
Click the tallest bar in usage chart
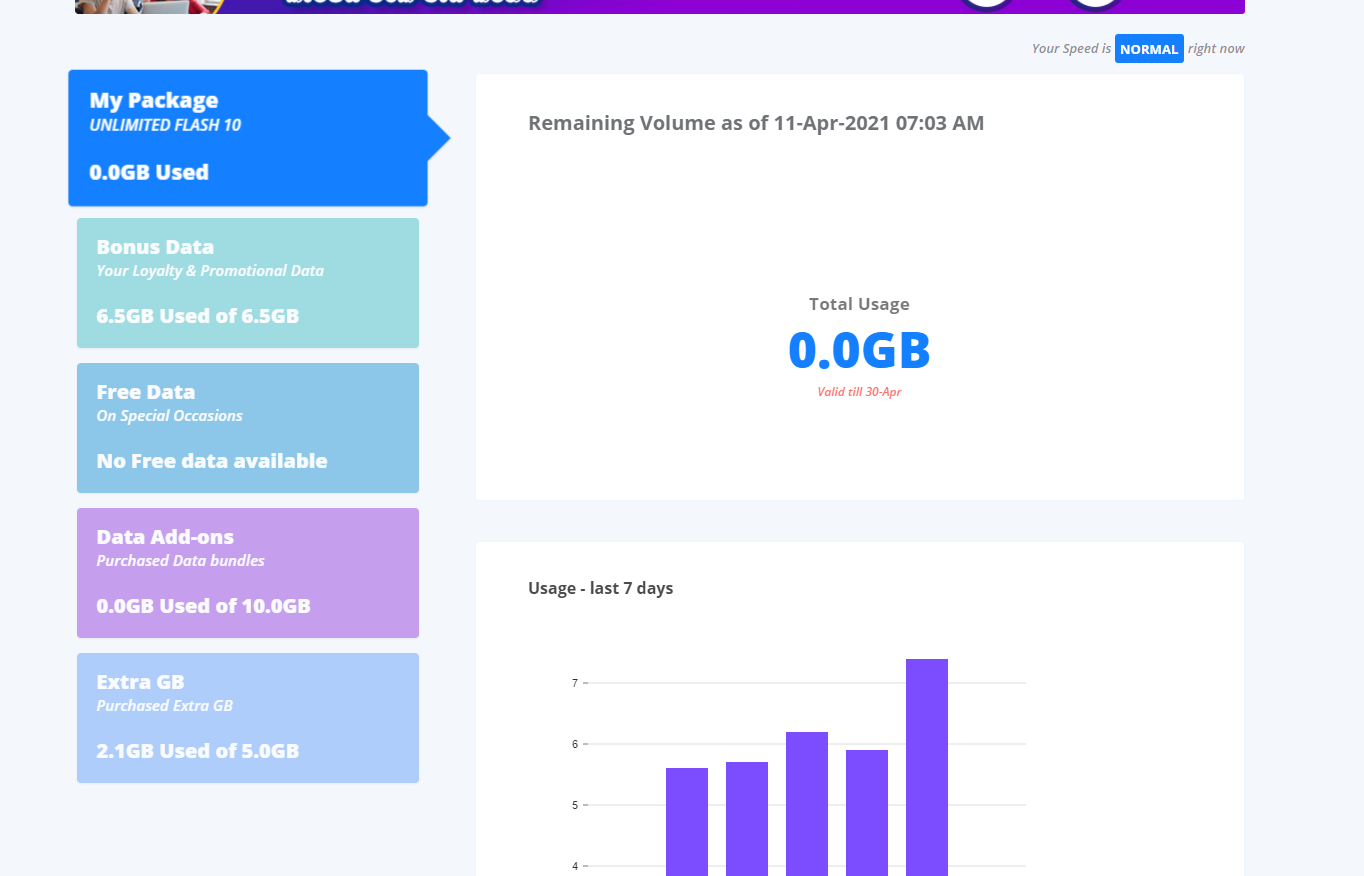pyautogui.click(x=927, y=767)
